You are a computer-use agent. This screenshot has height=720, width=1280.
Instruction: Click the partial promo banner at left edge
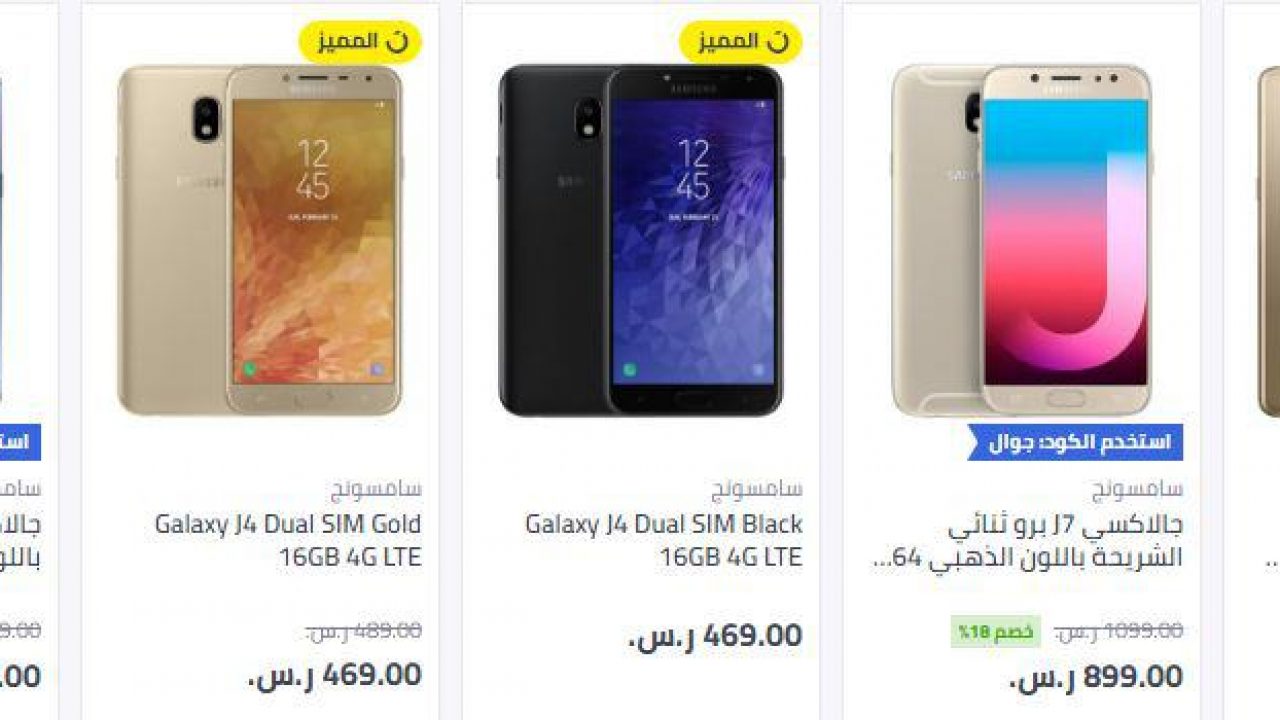click(x=20, y=442)
